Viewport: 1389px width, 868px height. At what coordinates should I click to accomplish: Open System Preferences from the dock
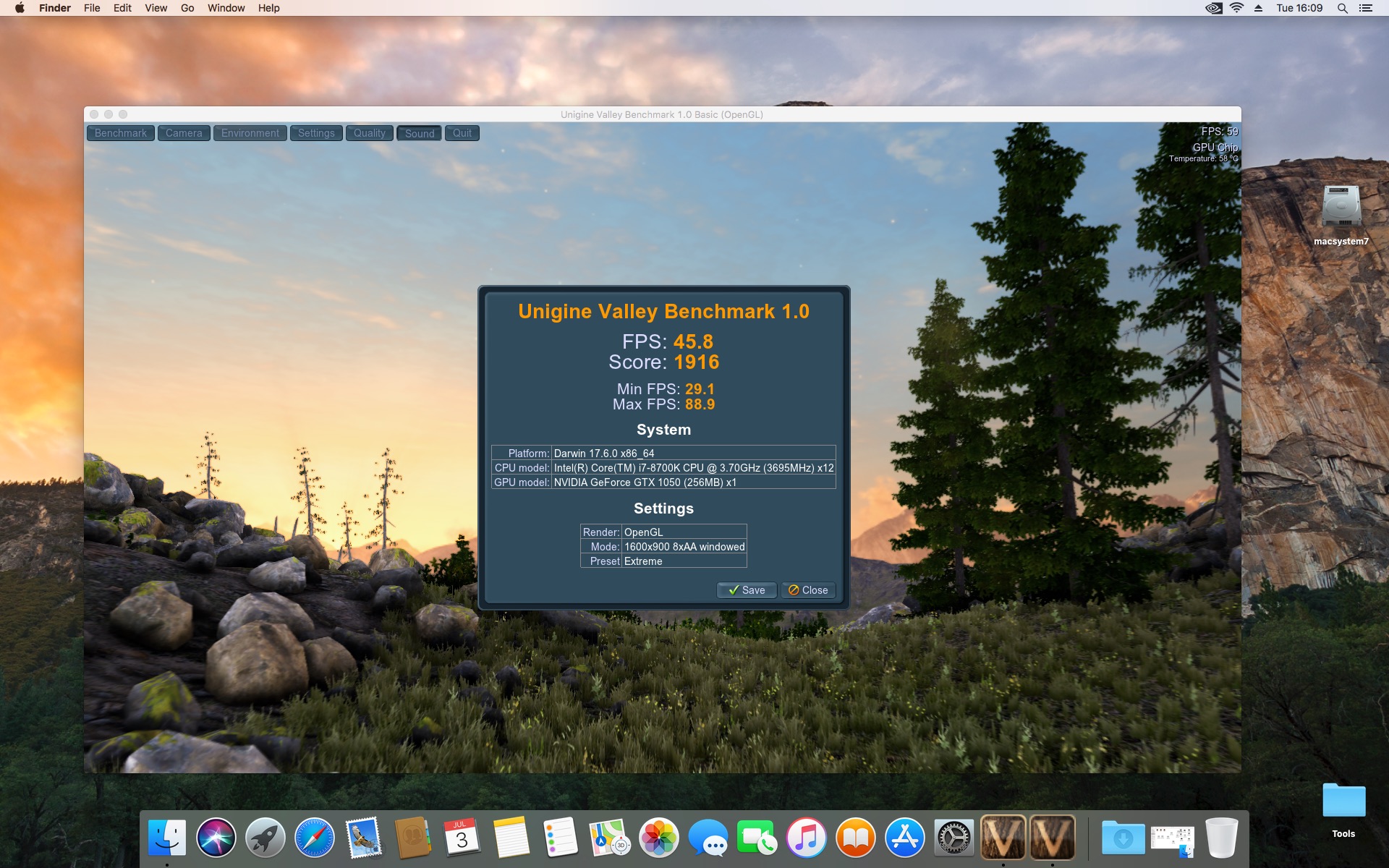click(x=953, y=838)
